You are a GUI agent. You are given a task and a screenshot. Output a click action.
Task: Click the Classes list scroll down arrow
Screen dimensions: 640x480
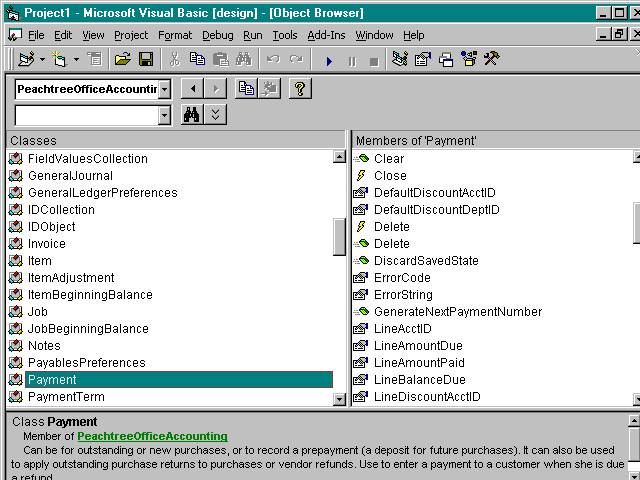coord(339,399)
